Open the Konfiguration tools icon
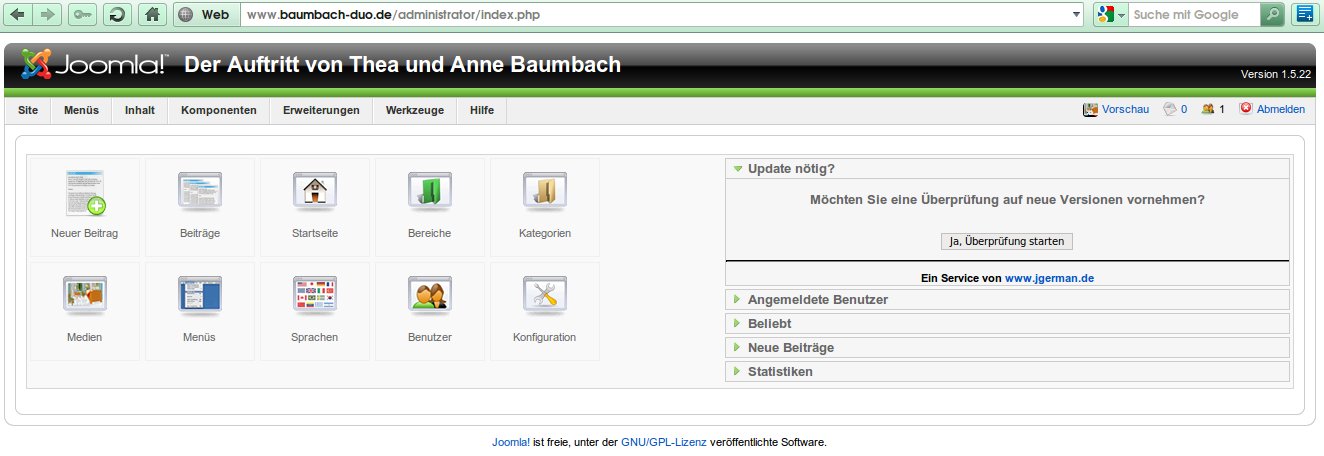Viewport: 1324px width, 456px height. pyautogui.click(x=545, y=296)
